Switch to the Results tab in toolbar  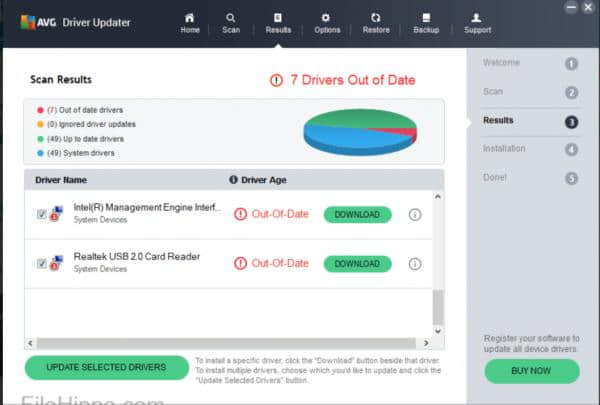[x=278, y=22]
